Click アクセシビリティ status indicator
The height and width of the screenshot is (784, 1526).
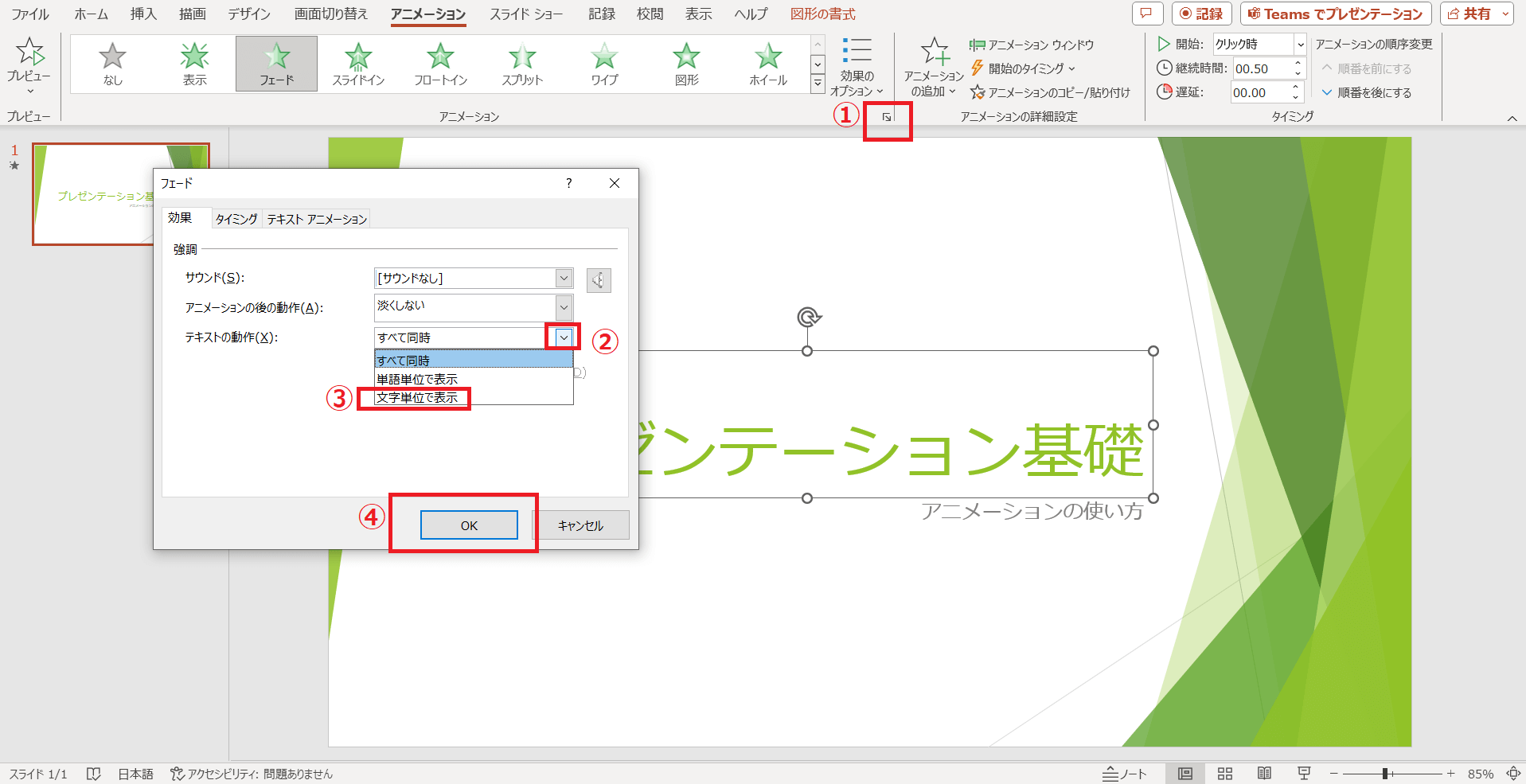click(x=252, y=774)
